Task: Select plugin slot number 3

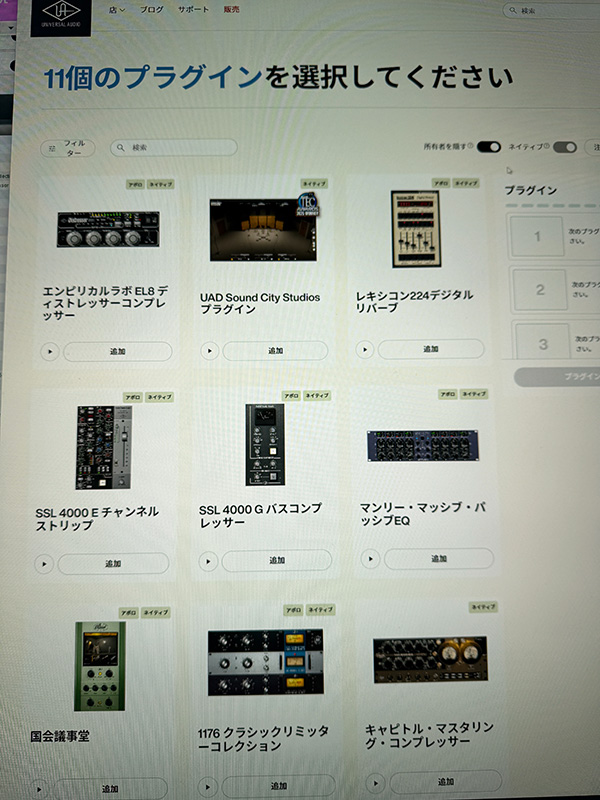Action: pos(543,343)
